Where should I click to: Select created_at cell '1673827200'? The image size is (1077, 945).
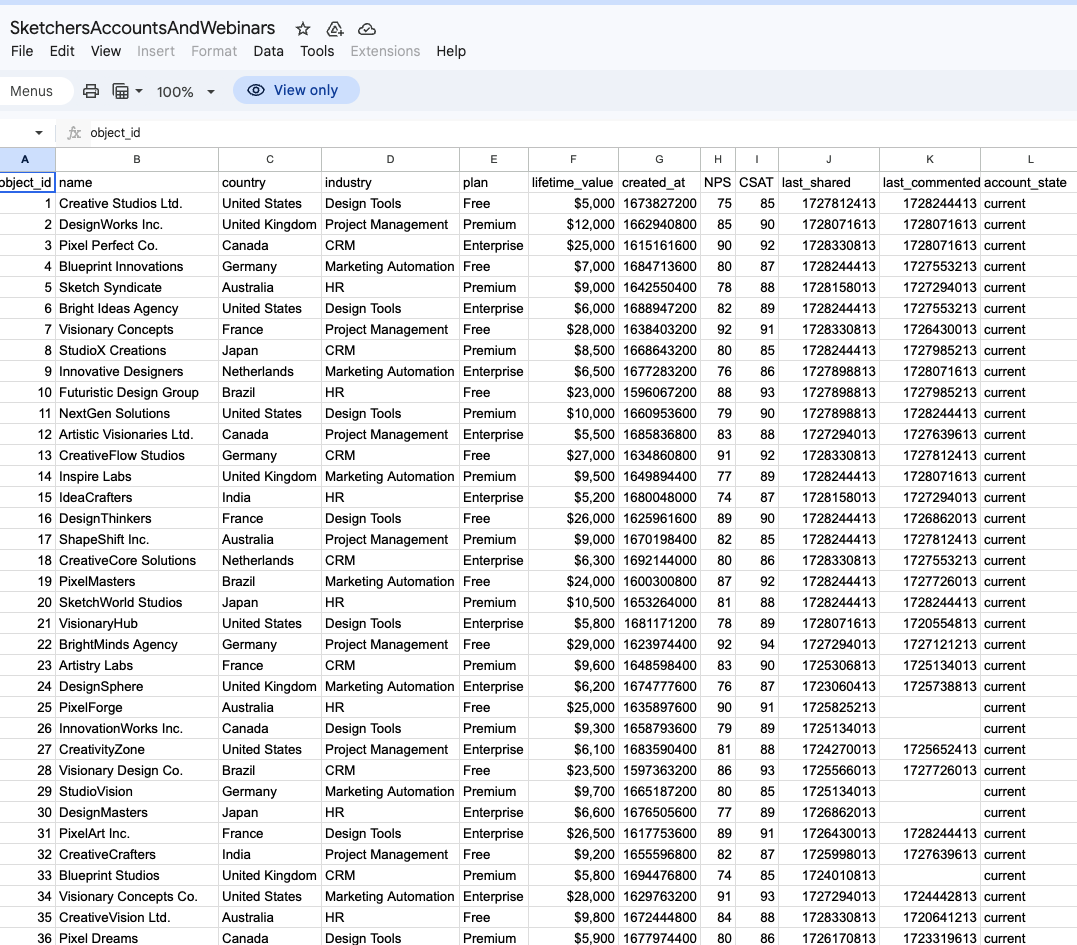(659, 204)
